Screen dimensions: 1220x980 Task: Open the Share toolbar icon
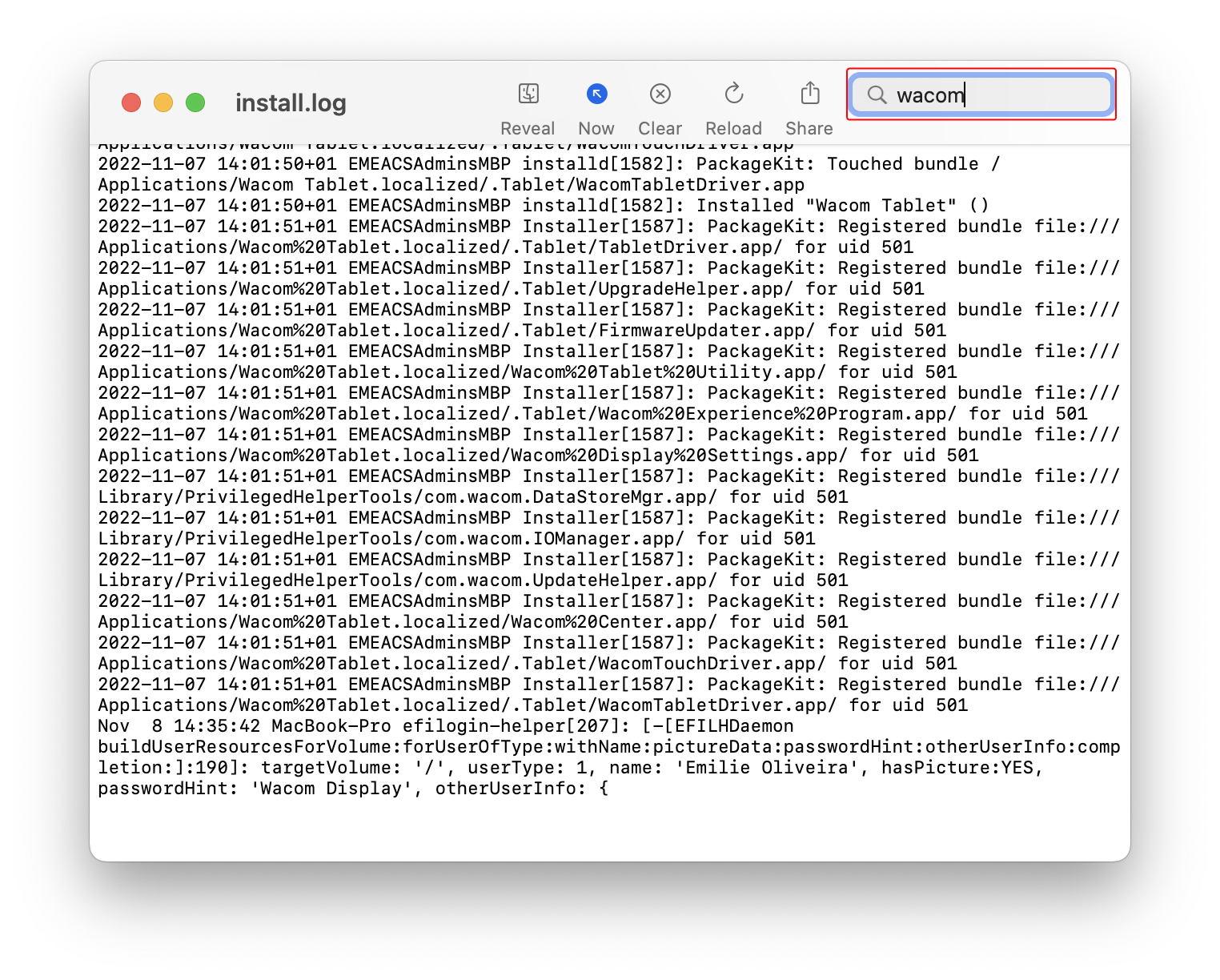(x=809, y=94)
